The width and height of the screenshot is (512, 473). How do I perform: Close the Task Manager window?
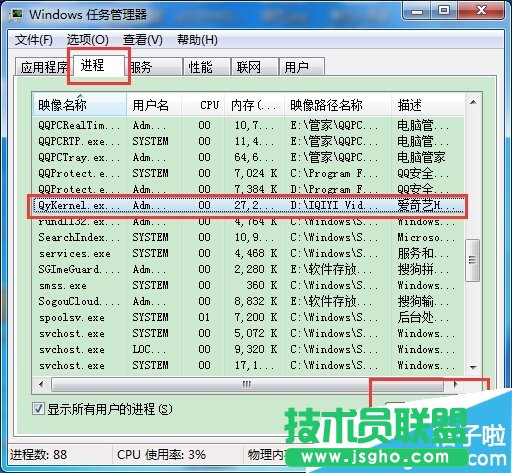[481, 11]
